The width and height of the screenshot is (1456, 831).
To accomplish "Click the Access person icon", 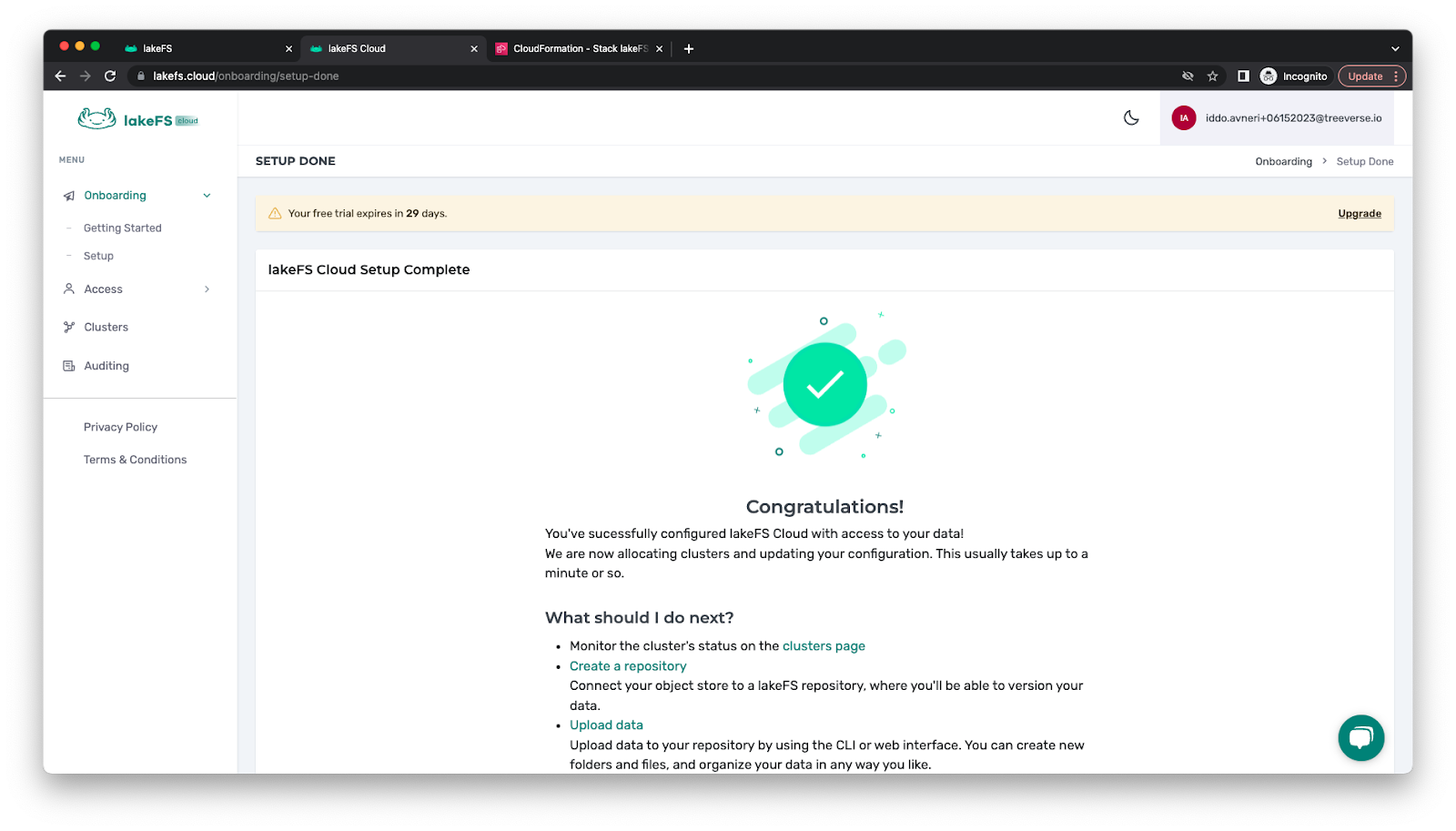I will pos(69,289).
